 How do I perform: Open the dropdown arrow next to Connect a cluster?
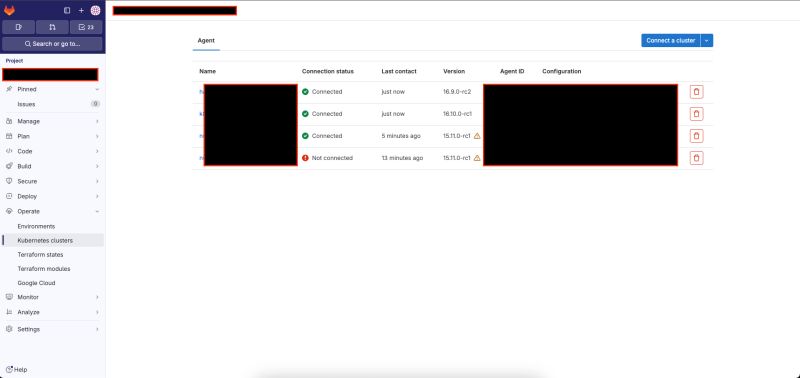707,40
